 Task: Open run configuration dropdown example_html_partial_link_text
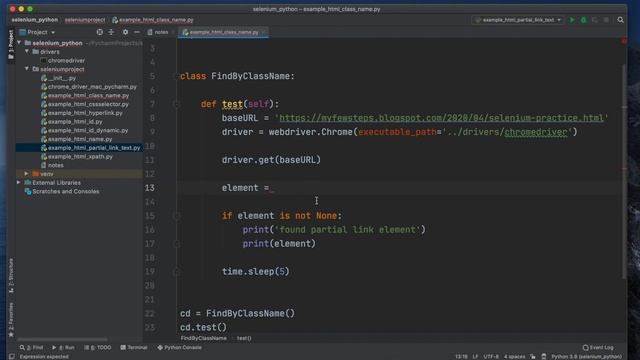(x=518, y=20)
